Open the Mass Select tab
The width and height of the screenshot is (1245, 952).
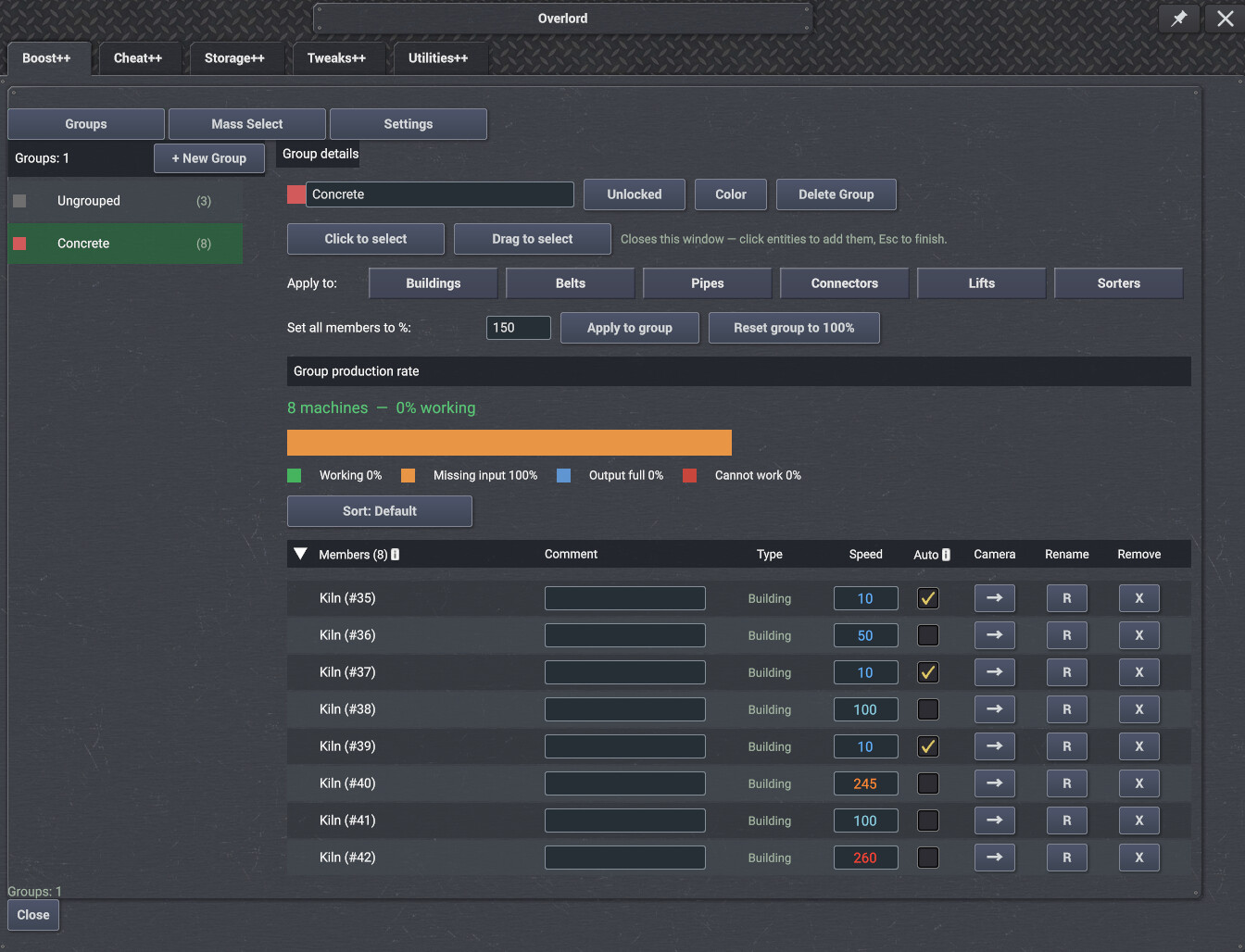tap(247, 124)
